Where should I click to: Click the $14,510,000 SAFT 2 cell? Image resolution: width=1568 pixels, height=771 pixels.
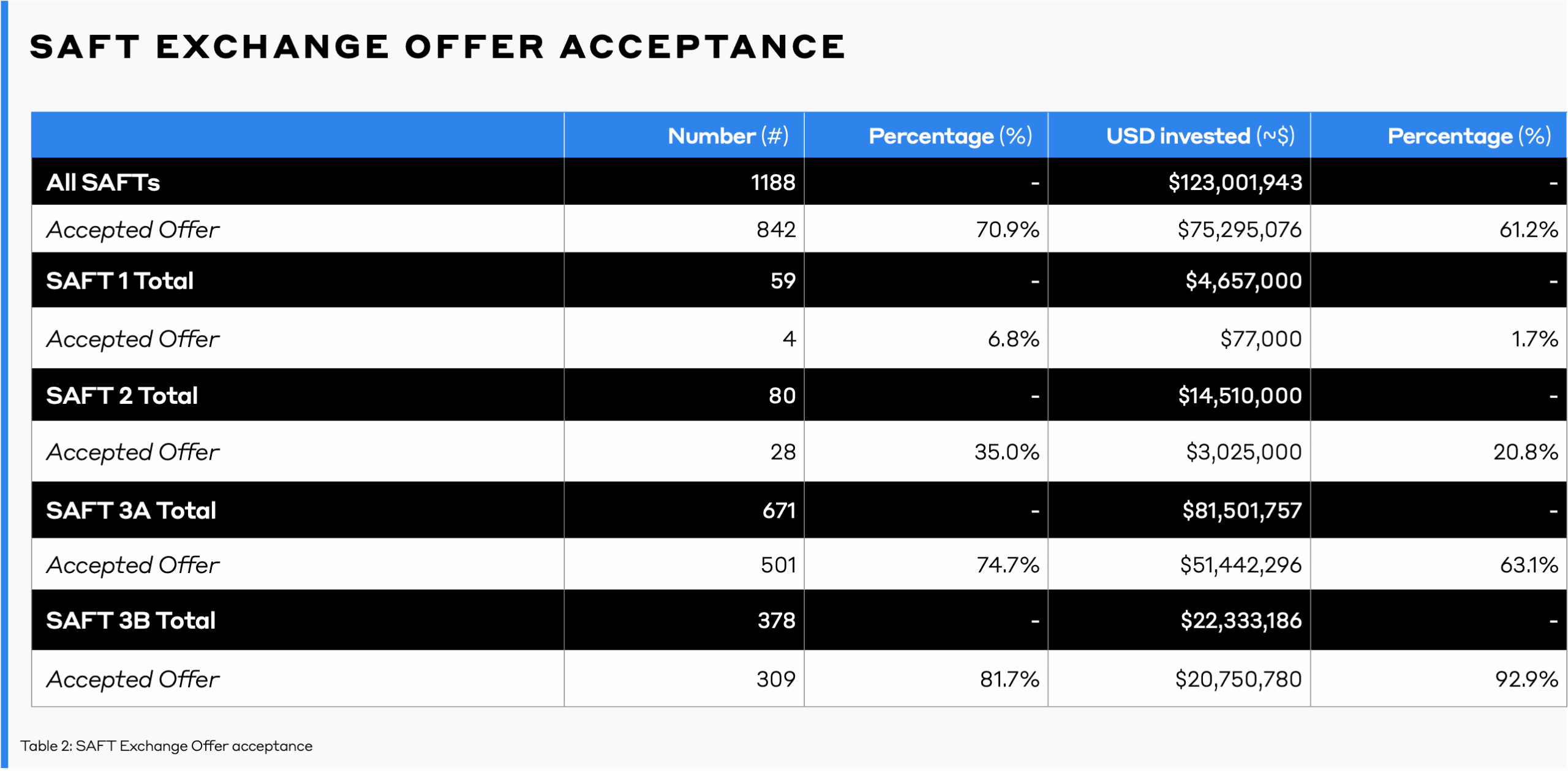1239,396
